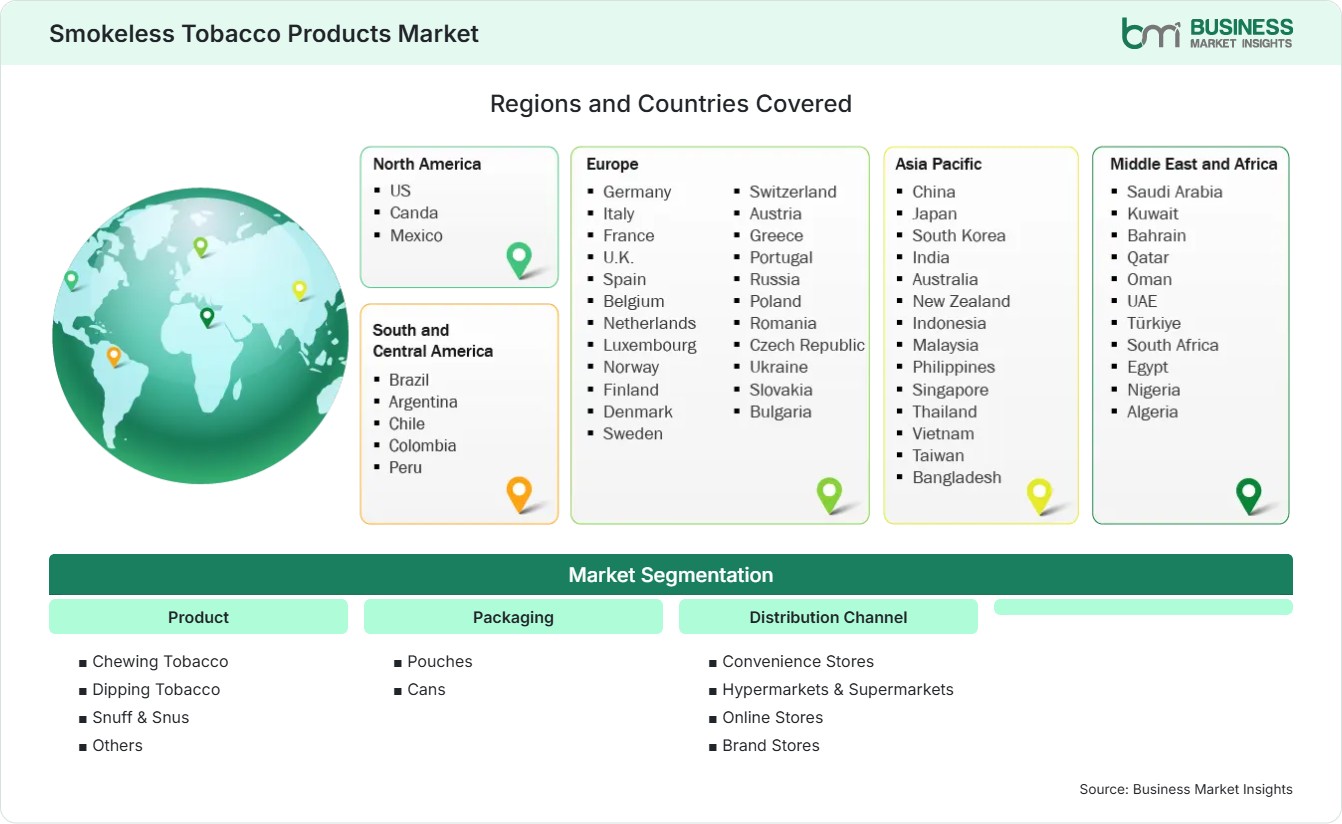The image size is (1342, 824).
Task: Click 'Switzerland' in the Europe list
Action: click(x=793, y=191)
